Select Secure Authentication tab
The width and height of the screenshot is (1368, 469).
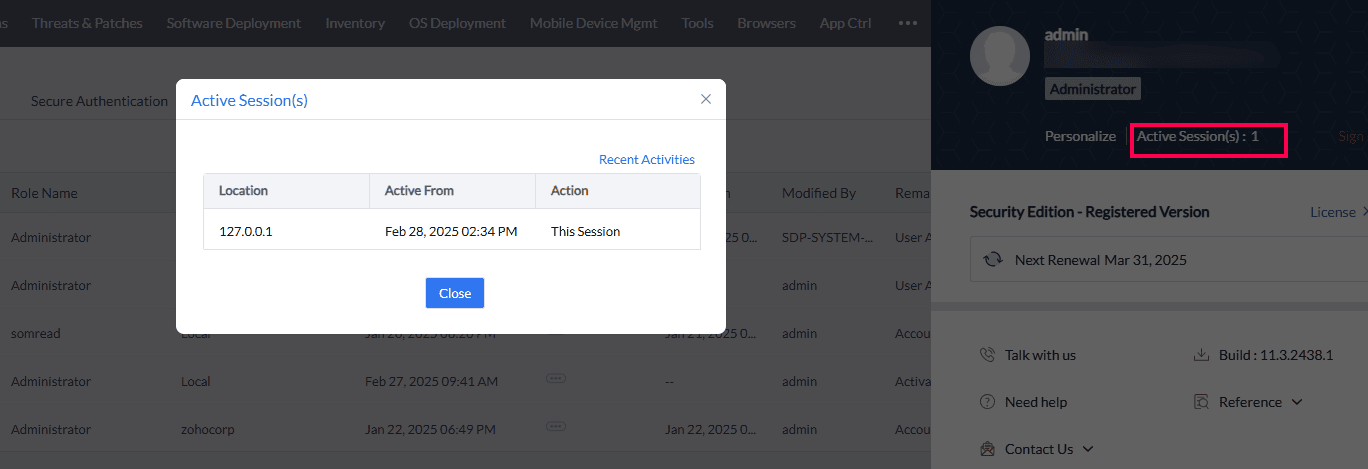point(99,101)
